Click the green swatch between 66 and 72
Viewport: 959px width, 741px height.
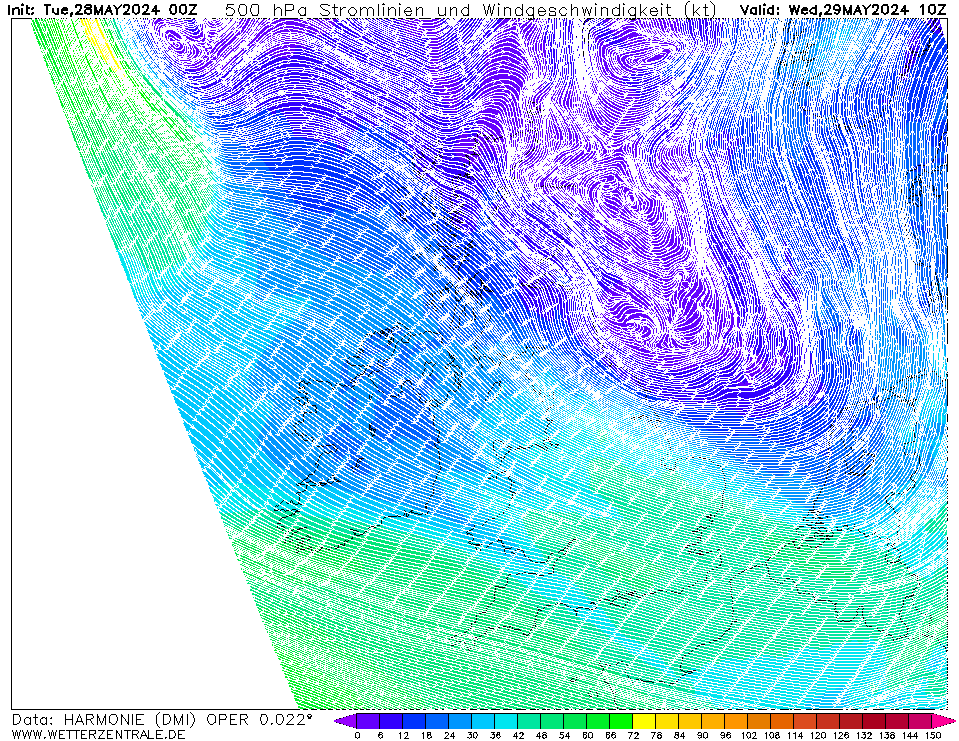pyautogui.click(x=622, y=721)
